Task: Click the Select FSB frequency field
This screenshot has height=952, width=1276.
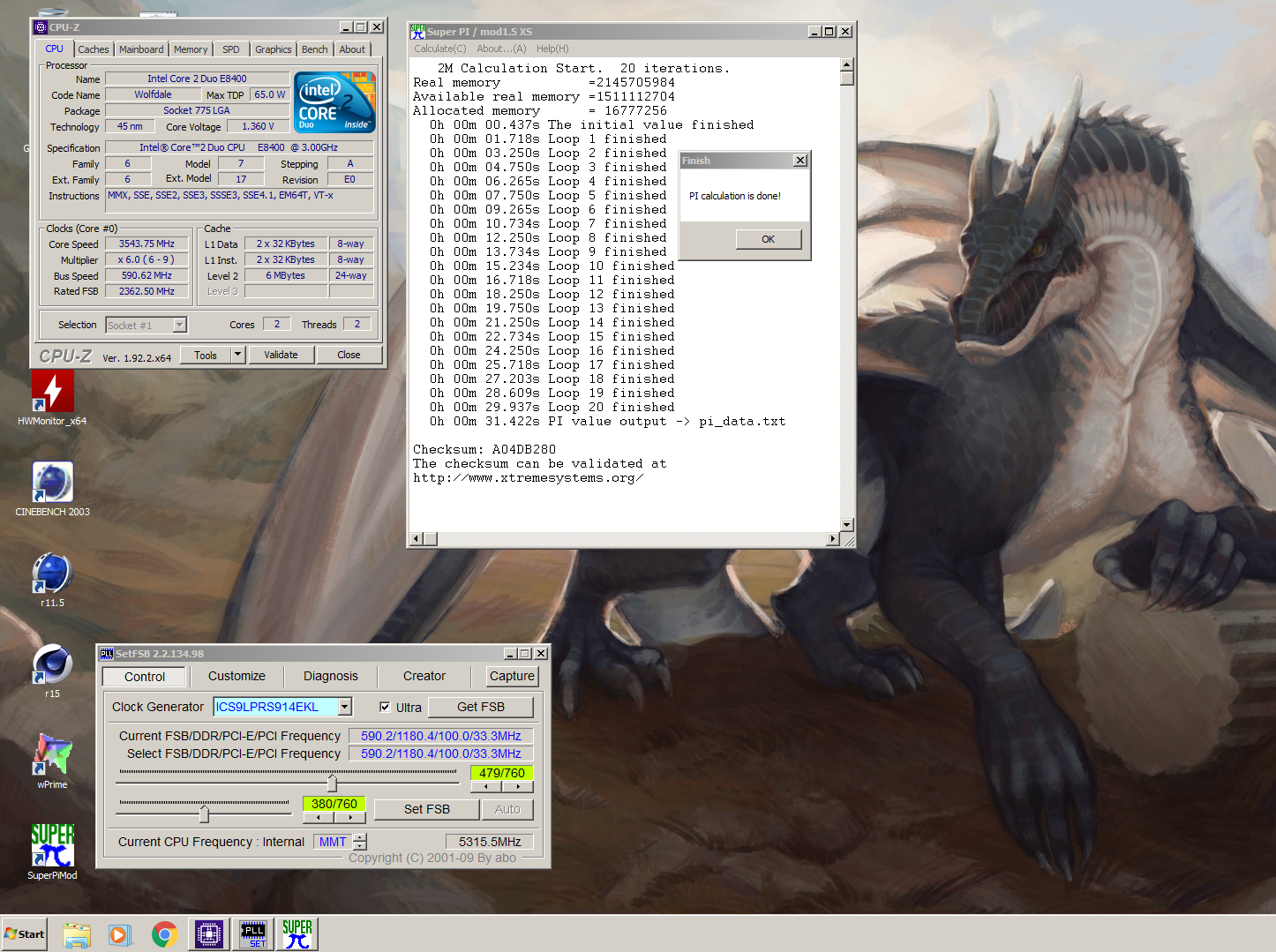Action: [441, 753]
